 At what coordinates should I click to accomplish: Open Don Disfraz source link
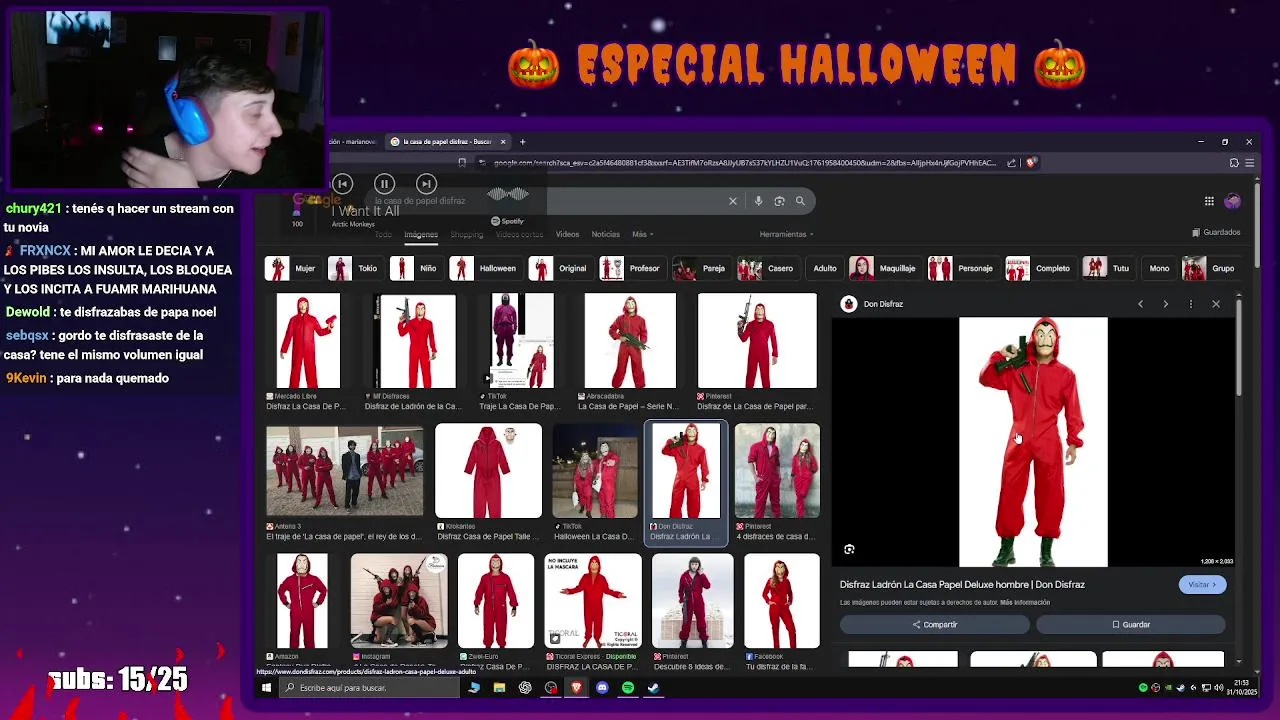(872, 304)
